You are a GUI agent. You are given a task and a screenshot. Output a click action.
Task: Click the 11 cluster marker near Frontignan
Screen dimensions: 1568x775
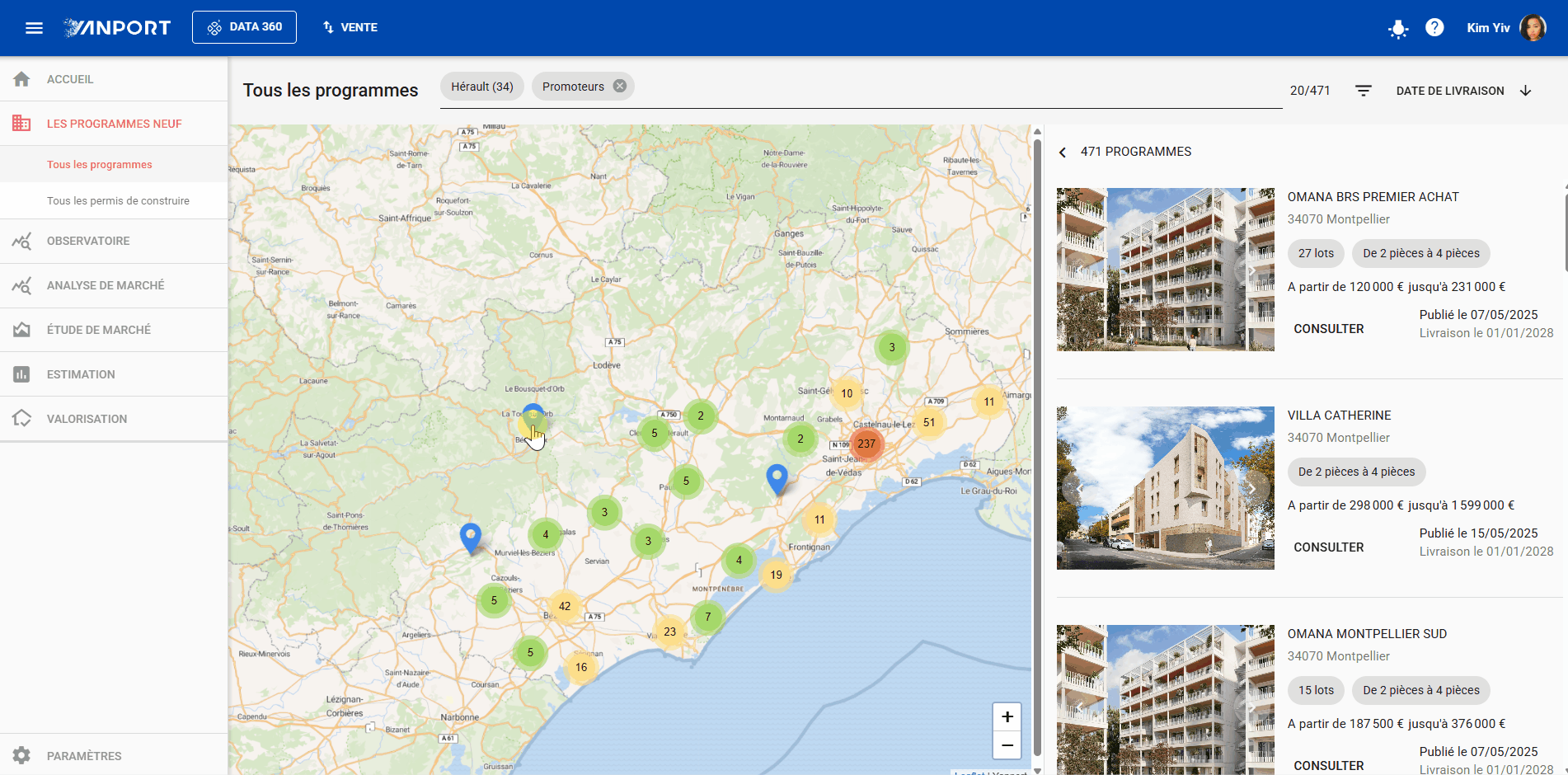click(819, 519)
